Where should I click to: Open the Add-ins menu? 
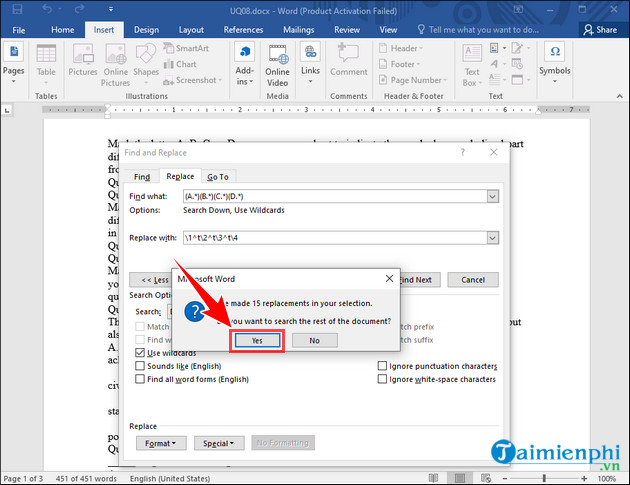coord(245,64)
